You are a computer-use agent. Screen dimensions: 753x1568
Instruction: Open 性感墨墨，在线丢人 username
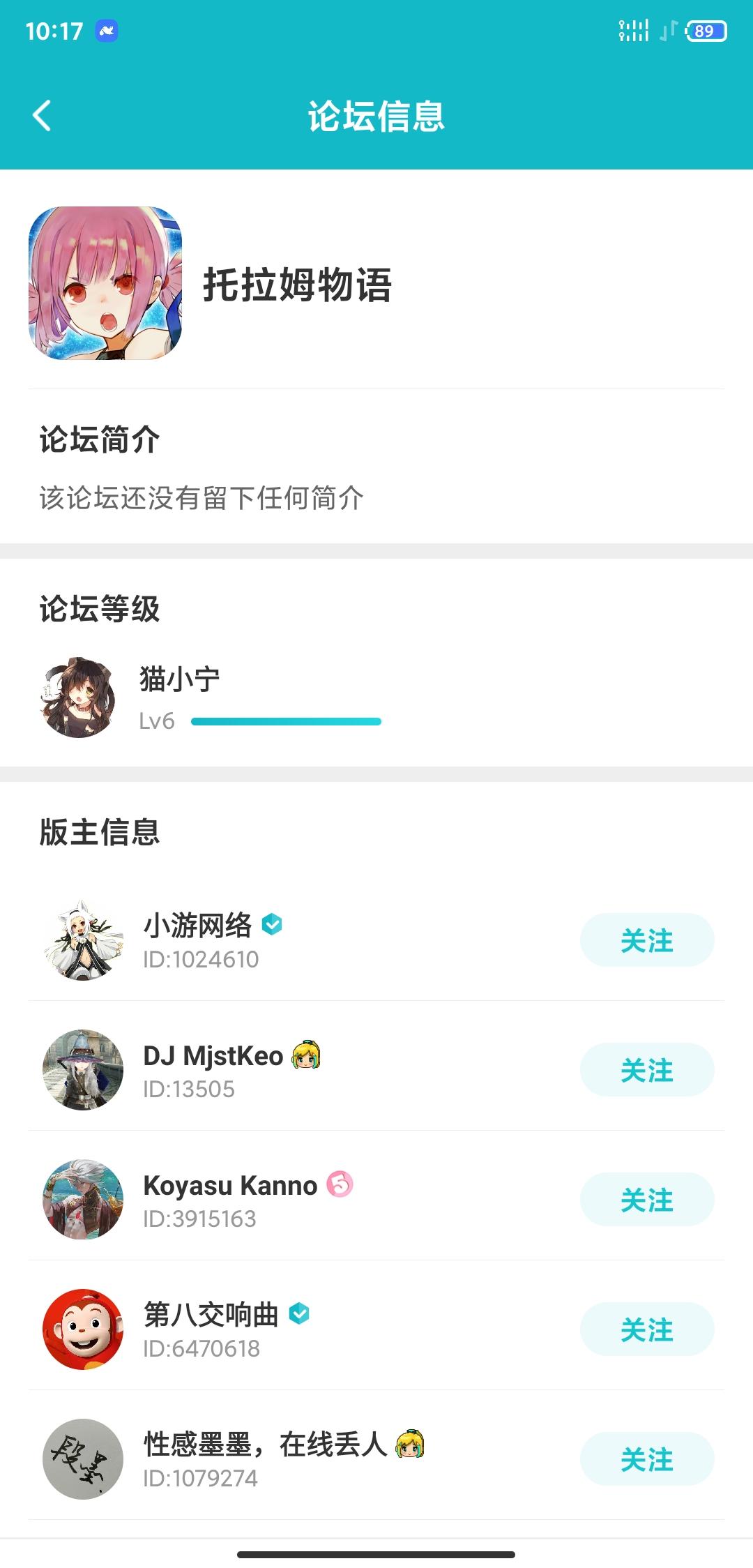pyautogui.click(x=265, y=1444)
